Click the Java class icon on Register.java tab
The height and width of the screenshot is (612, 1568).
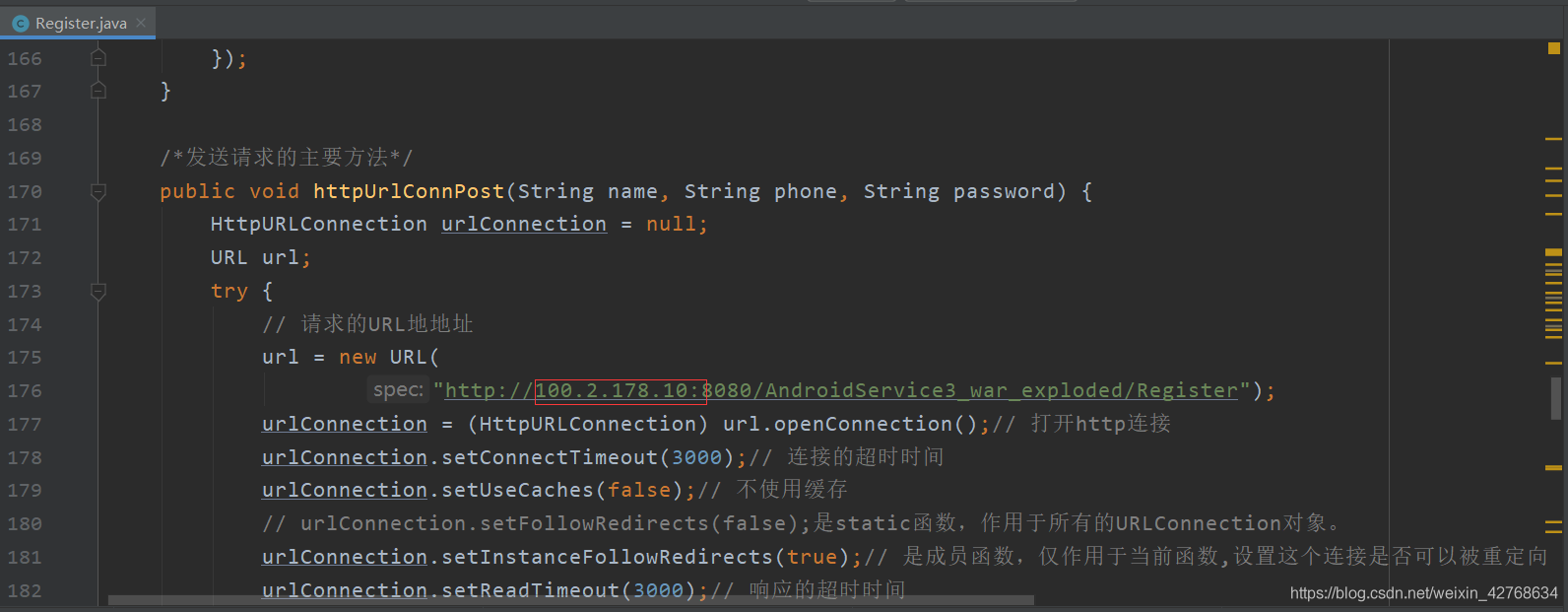[20, 23]
